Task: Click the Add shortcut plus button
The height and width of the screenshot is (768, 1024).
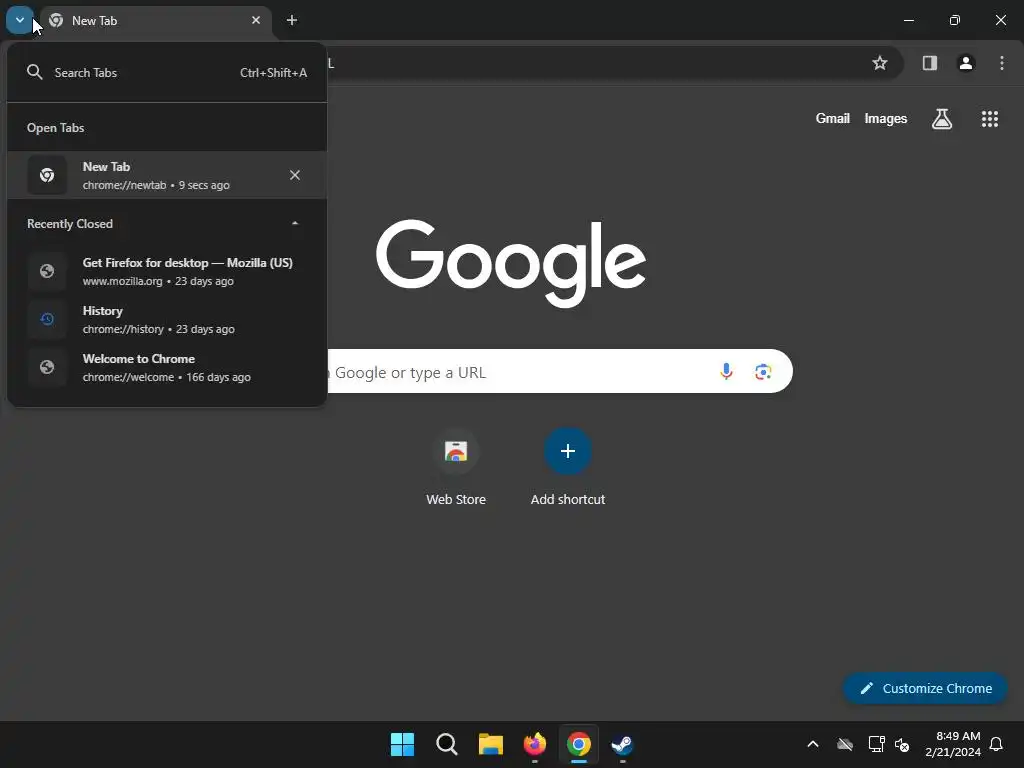Action: 568,451
